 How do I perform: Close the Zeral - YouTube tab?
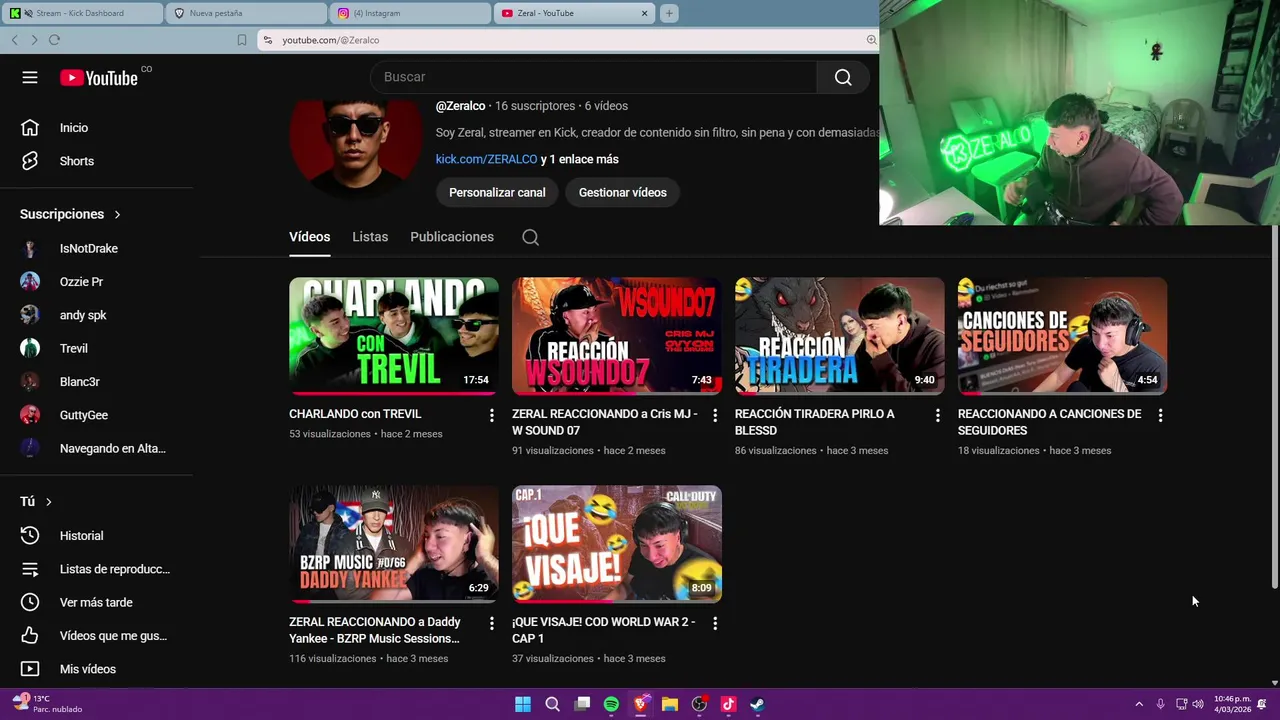coord(645,13)
